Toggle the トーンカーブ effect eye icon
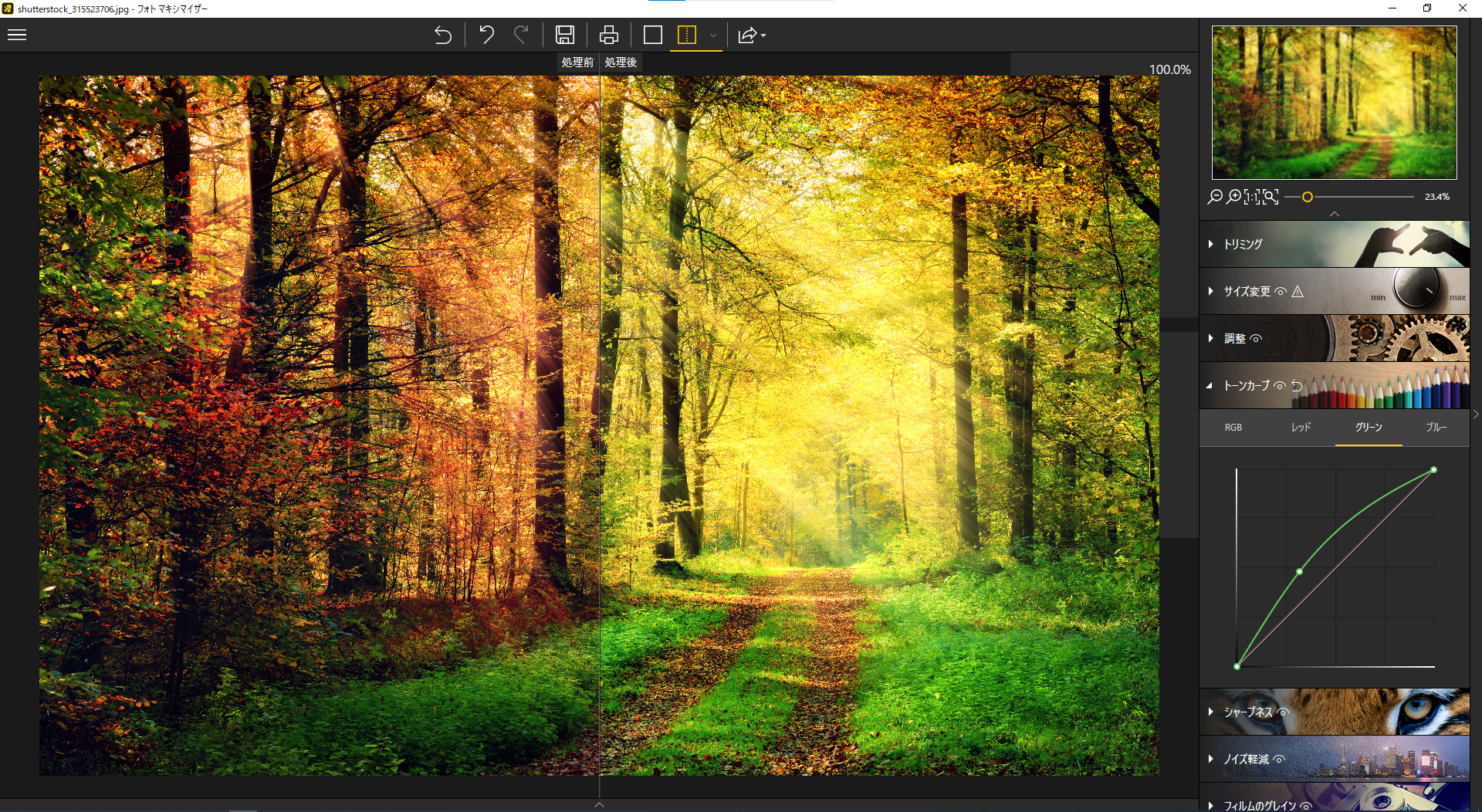The height and width of the screenshot is (812, 1482). [1280, 386]
